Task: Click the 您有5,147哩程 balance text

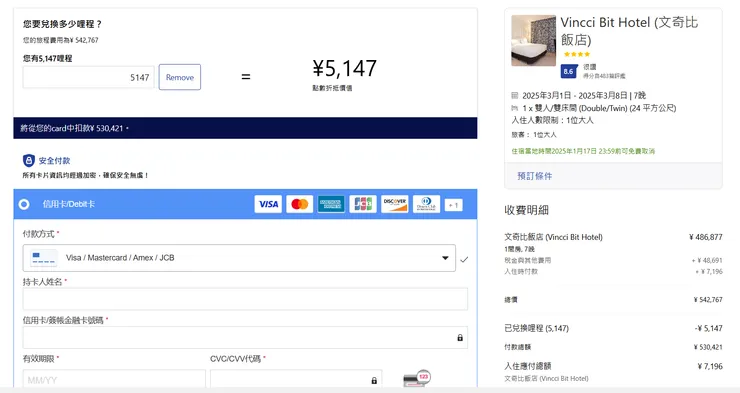Action: (47, 59)
